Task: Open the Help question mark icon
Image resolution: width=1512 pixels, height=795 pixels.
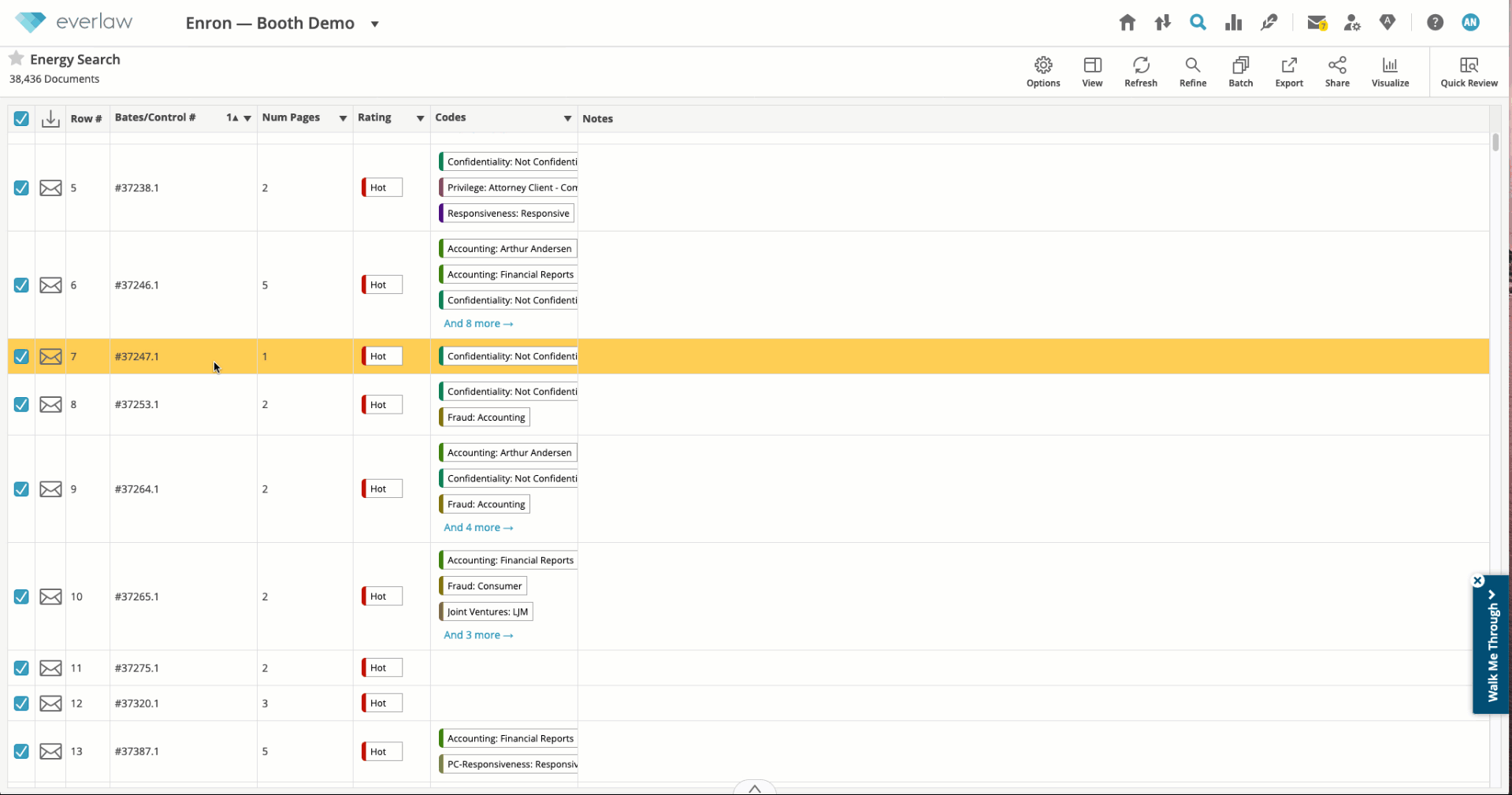Action: (1435, 23)
